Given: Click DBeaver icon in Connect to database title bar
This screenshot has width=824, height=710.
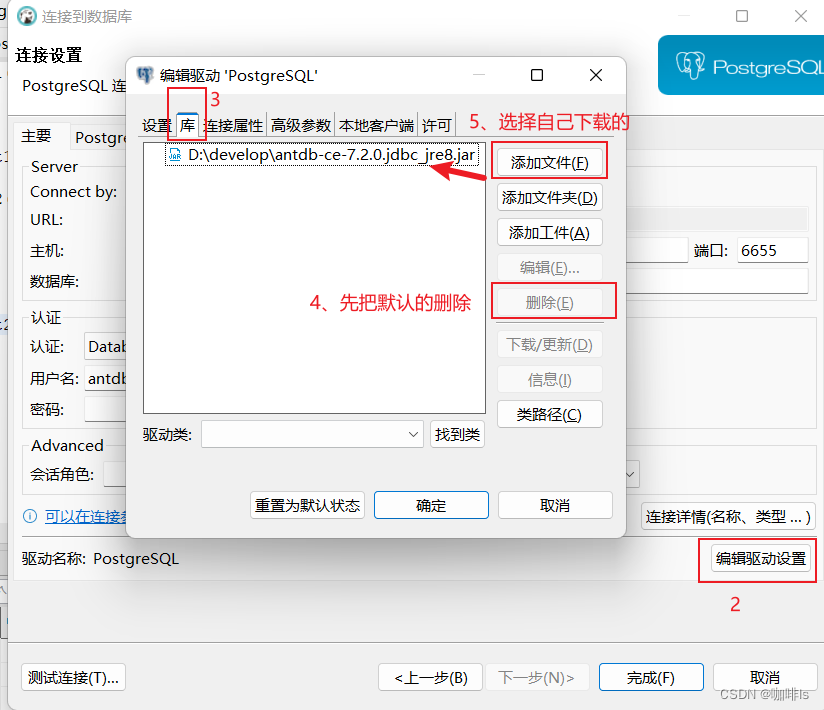Looking at the screenshot, I should point(26,16).
